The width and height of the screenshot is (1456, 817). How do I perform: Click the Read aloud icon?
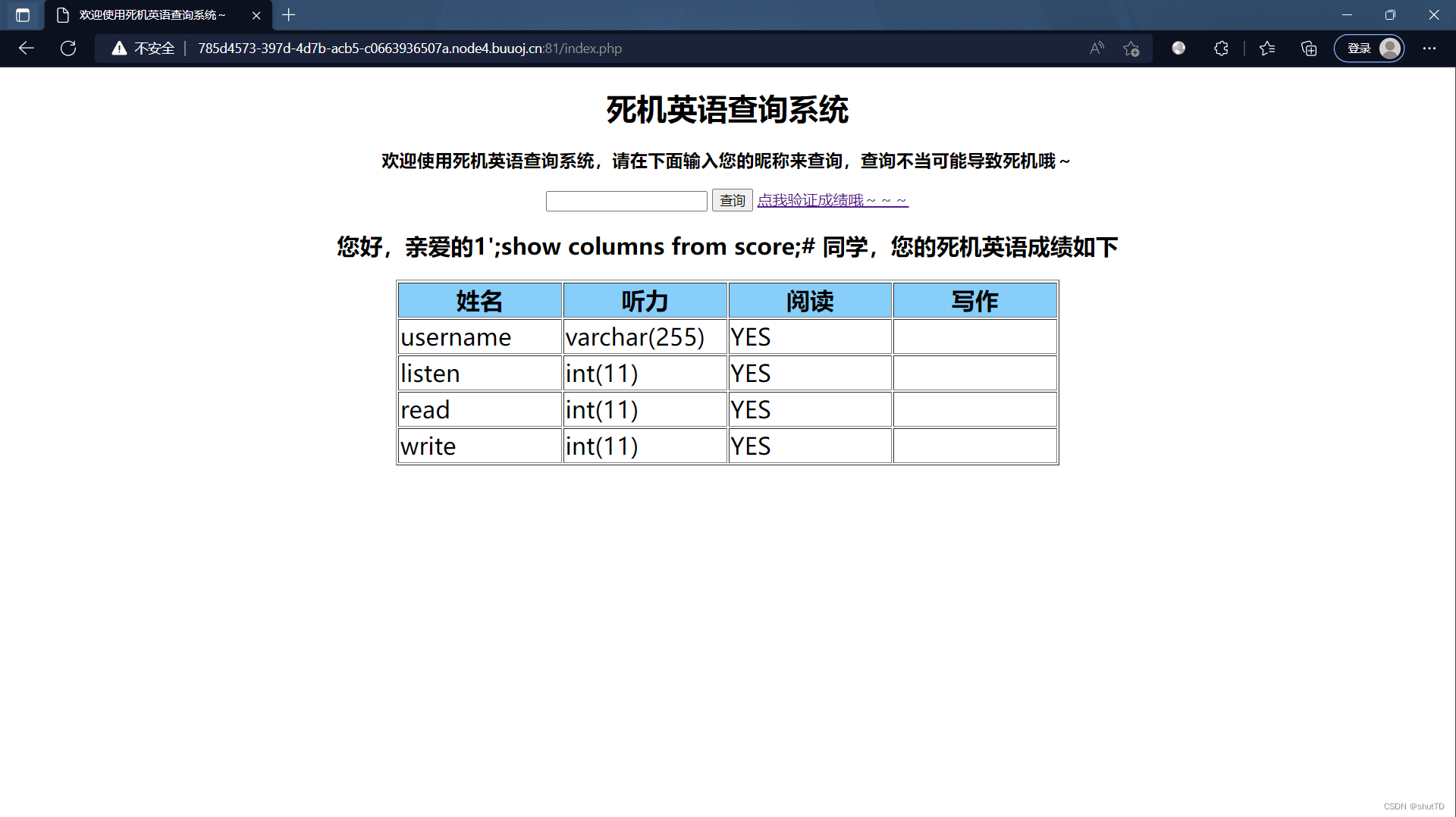(1097, 48)
